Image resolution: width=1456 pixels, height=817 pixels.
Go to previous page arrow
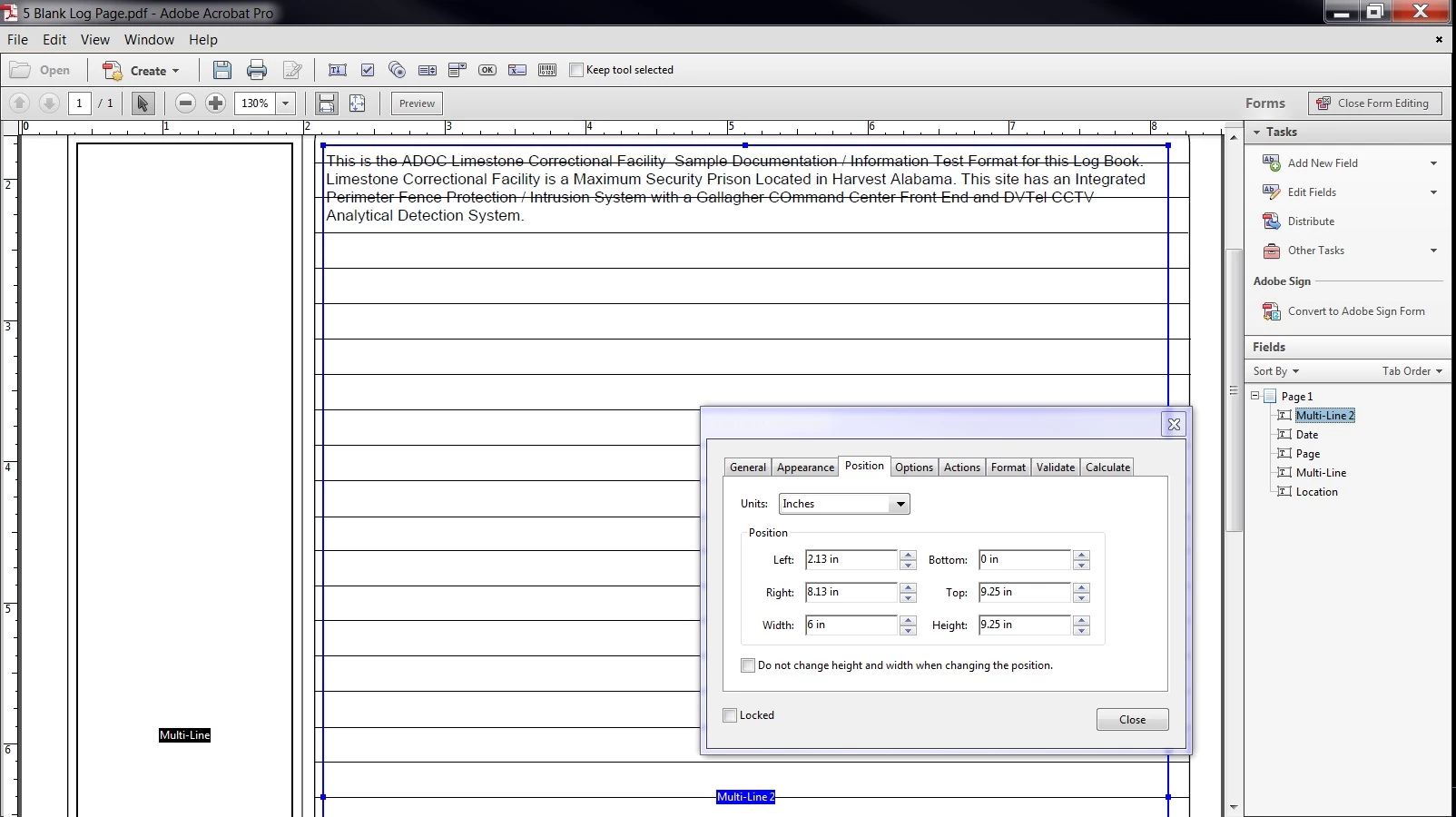click(19, 103)
